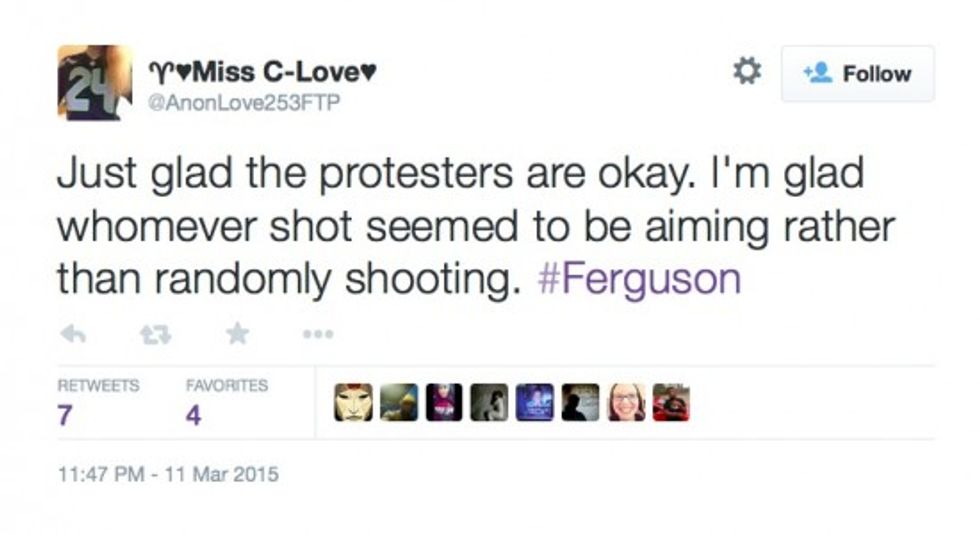Click the smiling woman with glasses avatar
Viewport: 980px width, 535px height.
click(626, 403)
